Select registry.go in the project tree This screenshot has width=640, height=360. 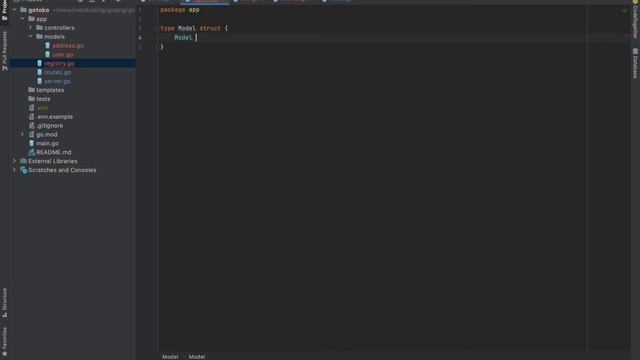click(x=59, y=63)
